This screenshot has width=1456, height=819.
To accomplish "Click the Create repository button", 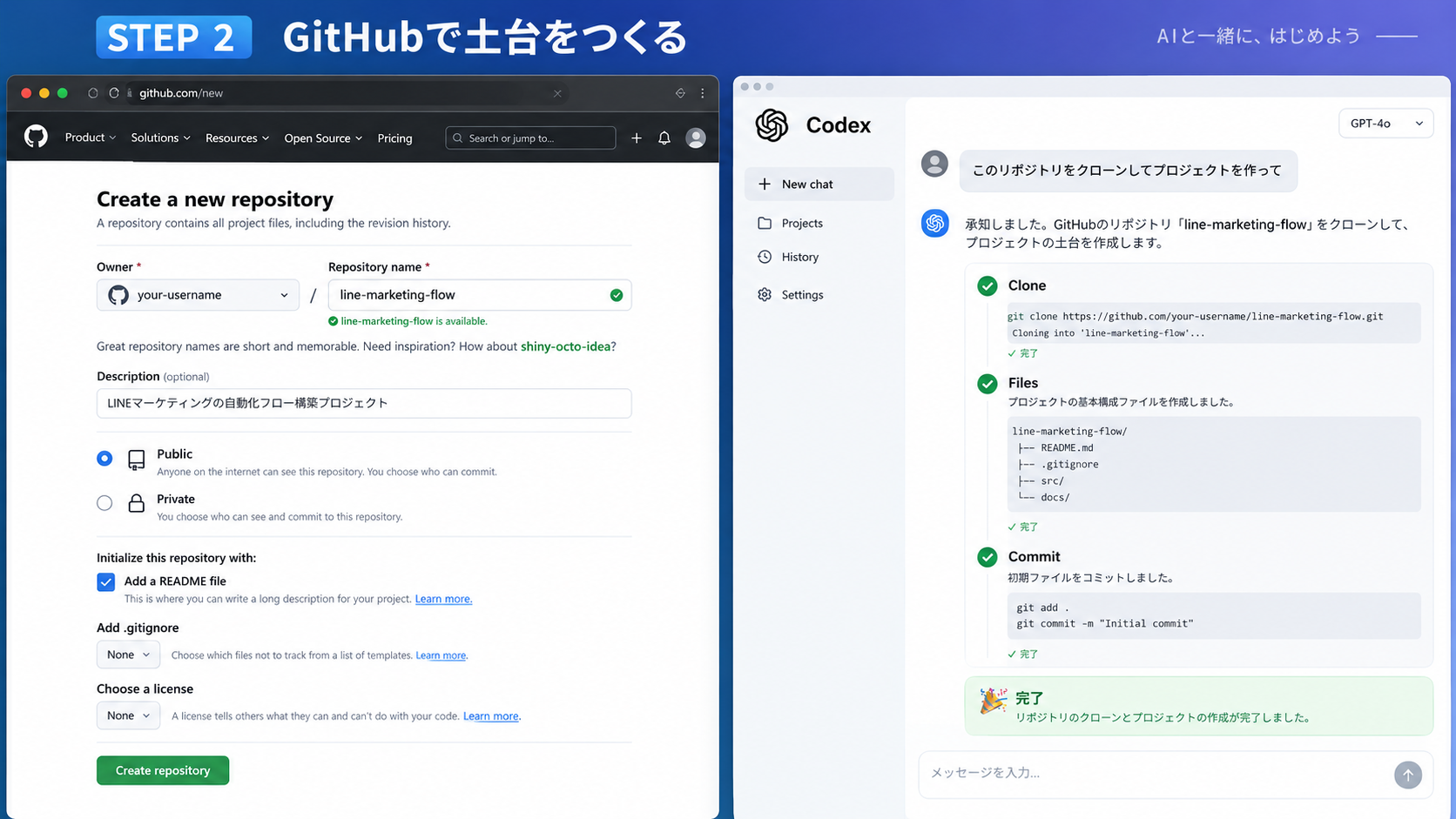I will click(163, 770).
